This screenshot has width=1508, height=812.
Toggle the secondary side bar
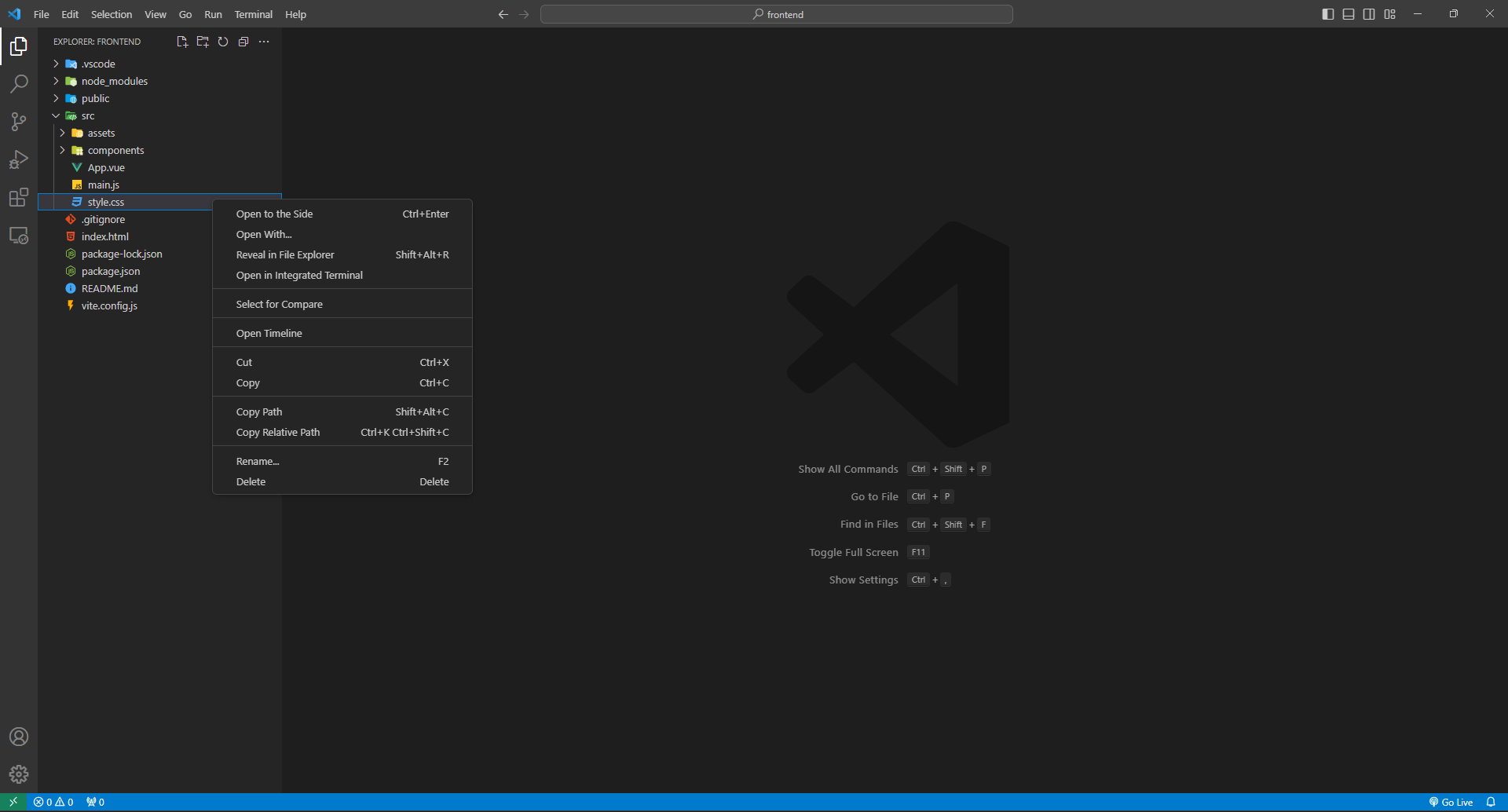point(1369,14)
